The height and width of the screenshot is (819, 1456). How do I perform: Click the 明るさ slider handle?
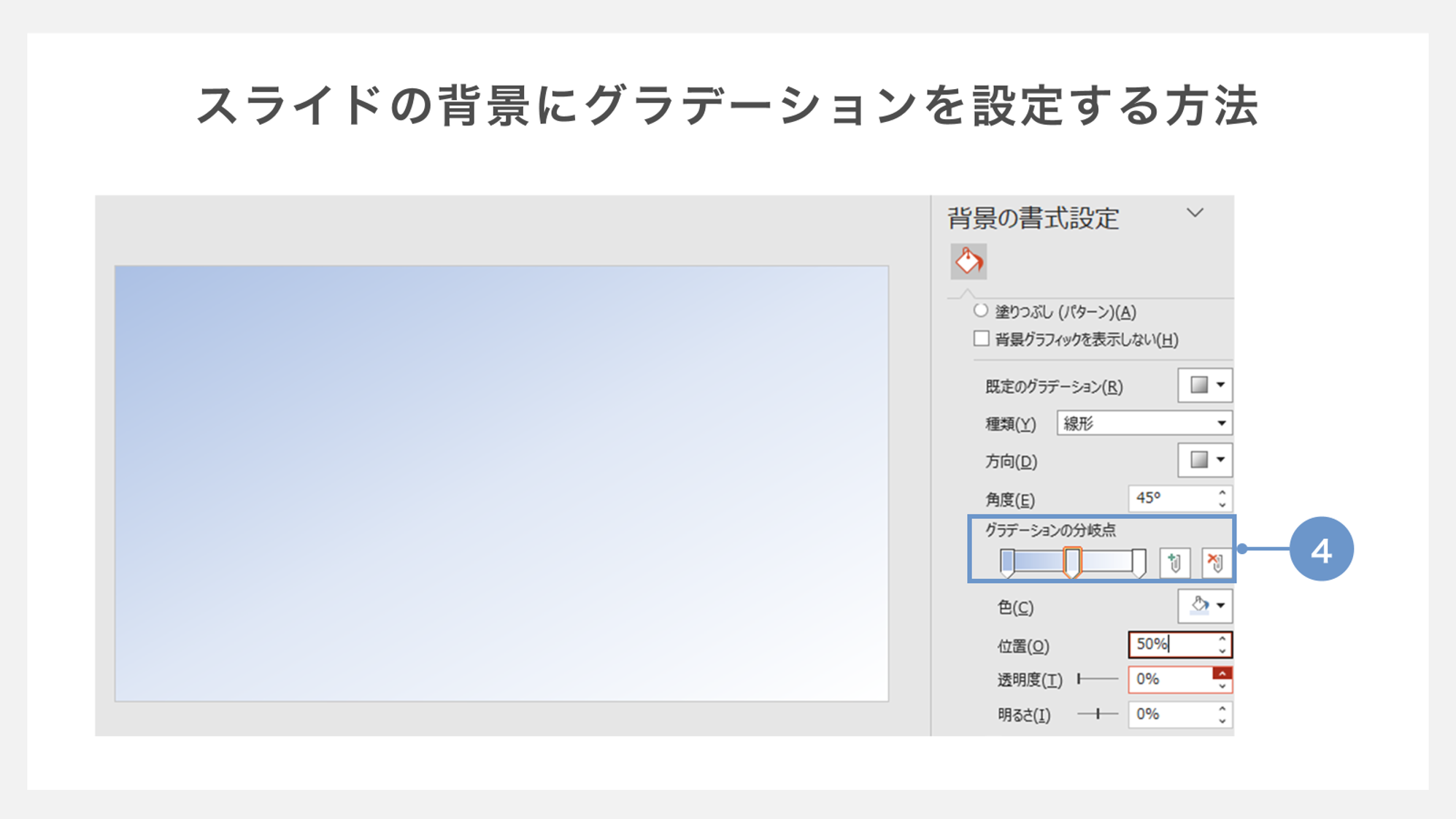[x=1098, y=714]
